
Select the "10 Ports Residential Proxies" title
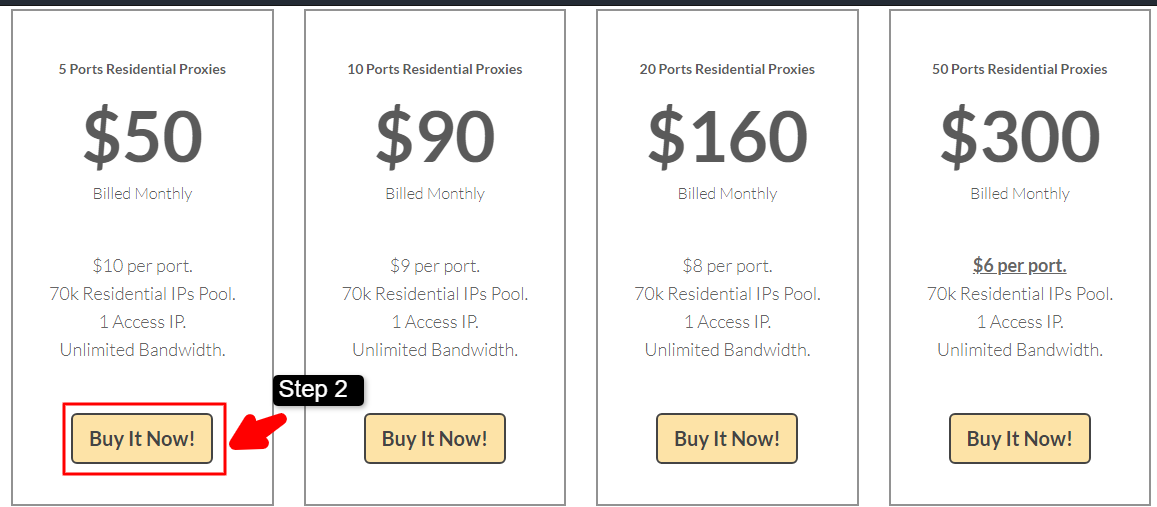pyautogui.click(x=435, y=70)
